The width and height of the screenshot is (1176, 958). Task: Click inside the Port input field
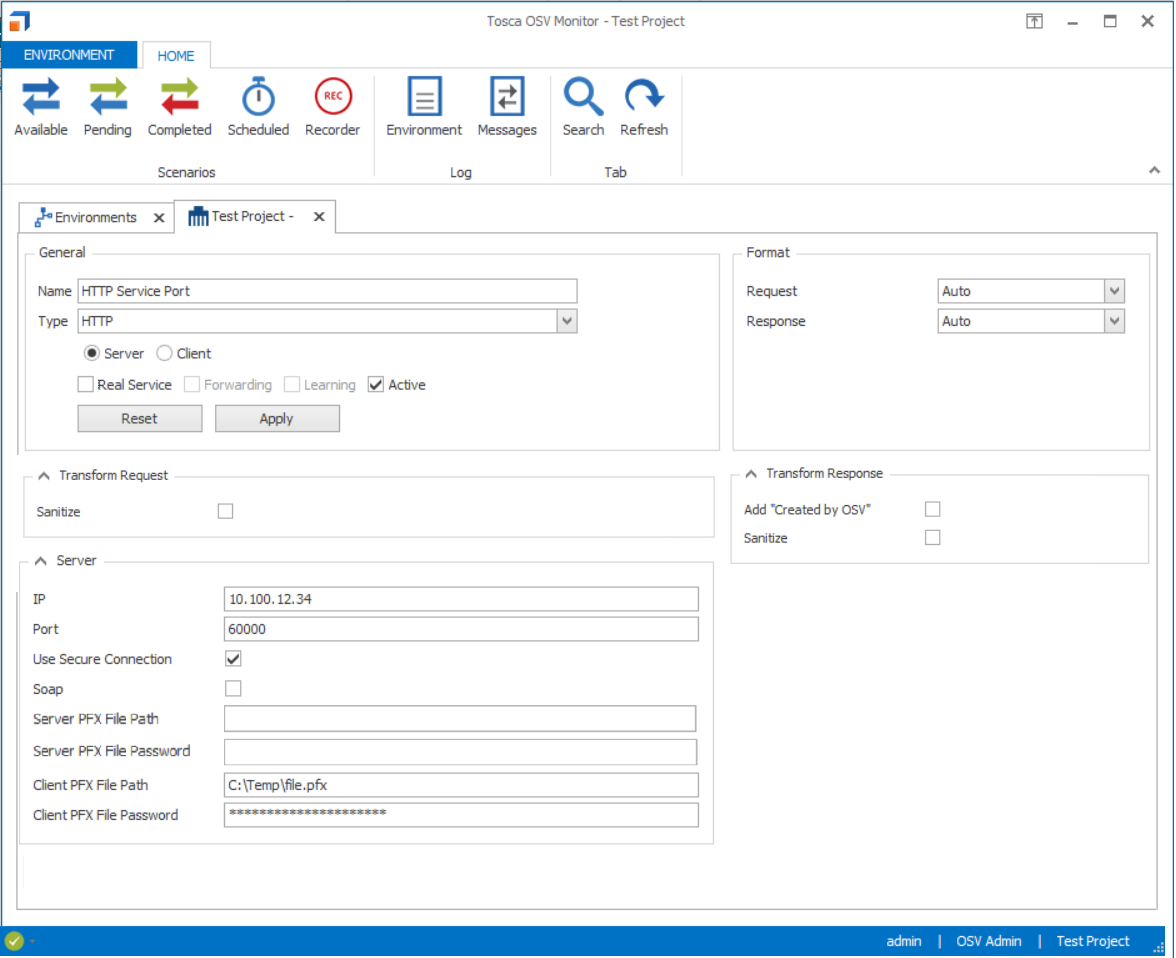[x=461, y=629]
